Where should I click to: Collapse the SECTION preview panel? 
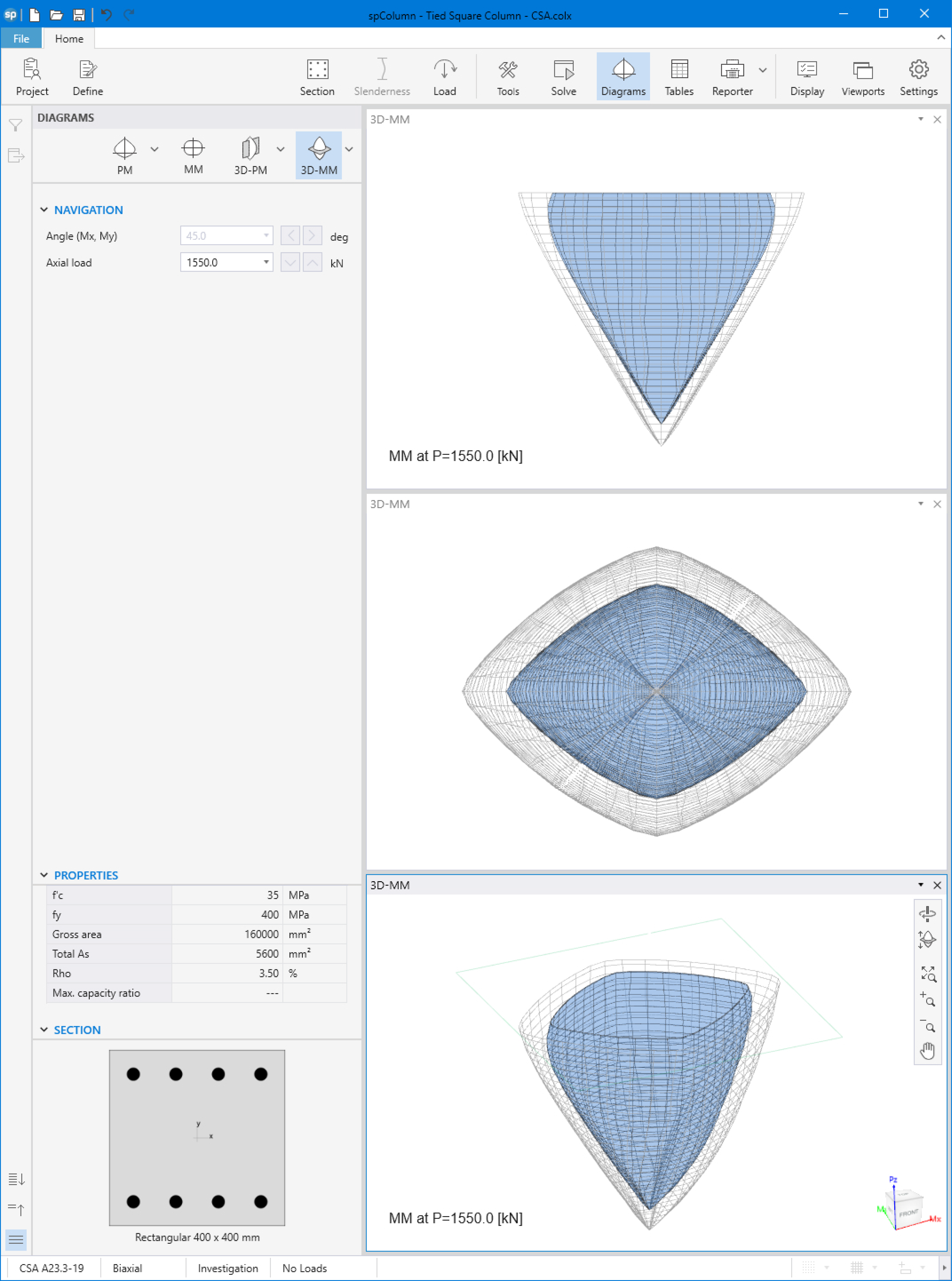44,1030
